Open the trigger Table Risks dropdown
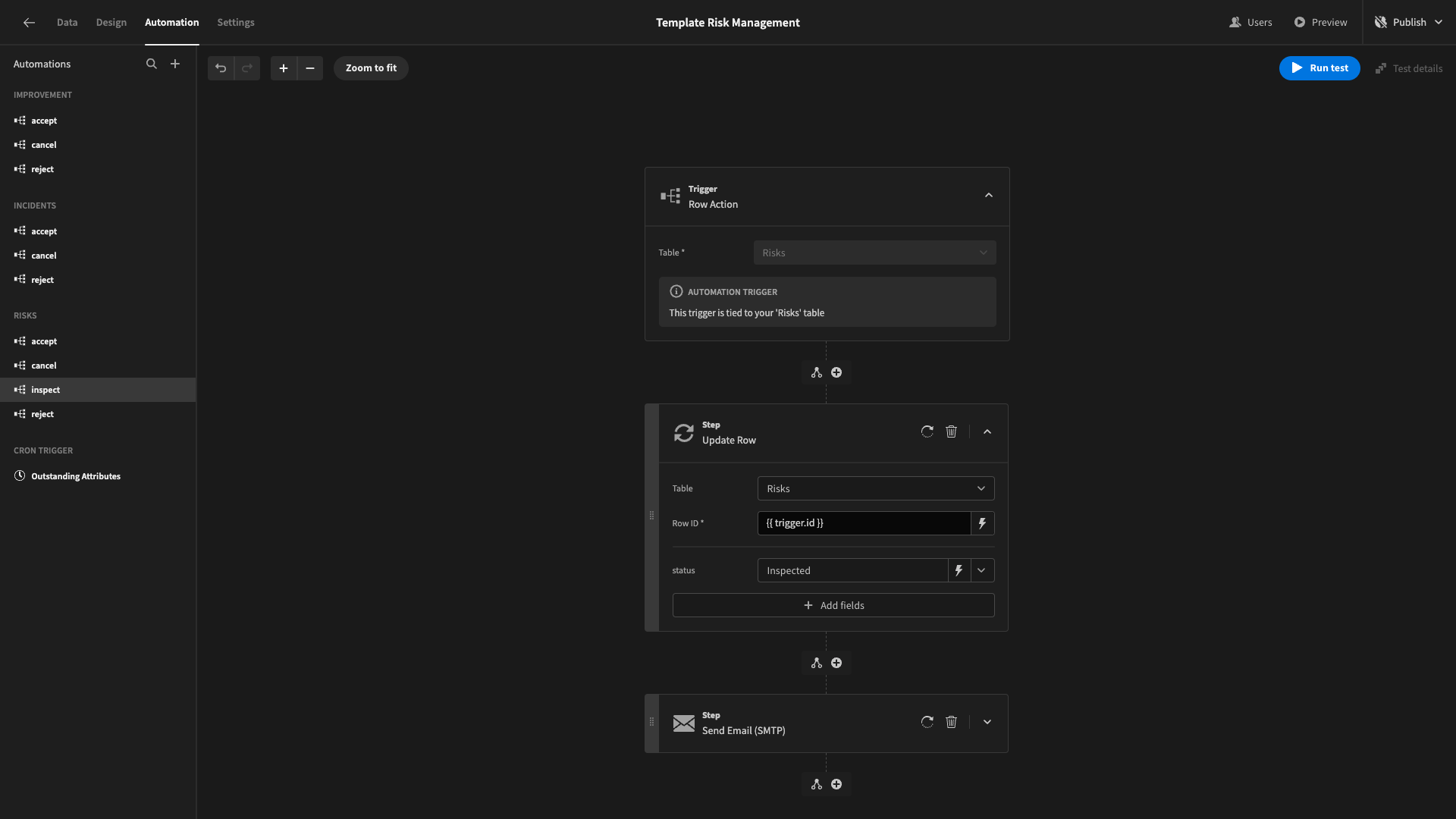 [874, 253]
